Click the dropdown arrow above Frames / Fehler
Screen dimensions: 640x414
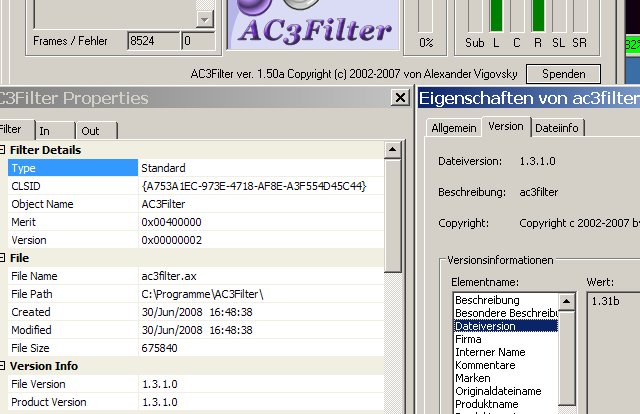click(x=205, y=19)
